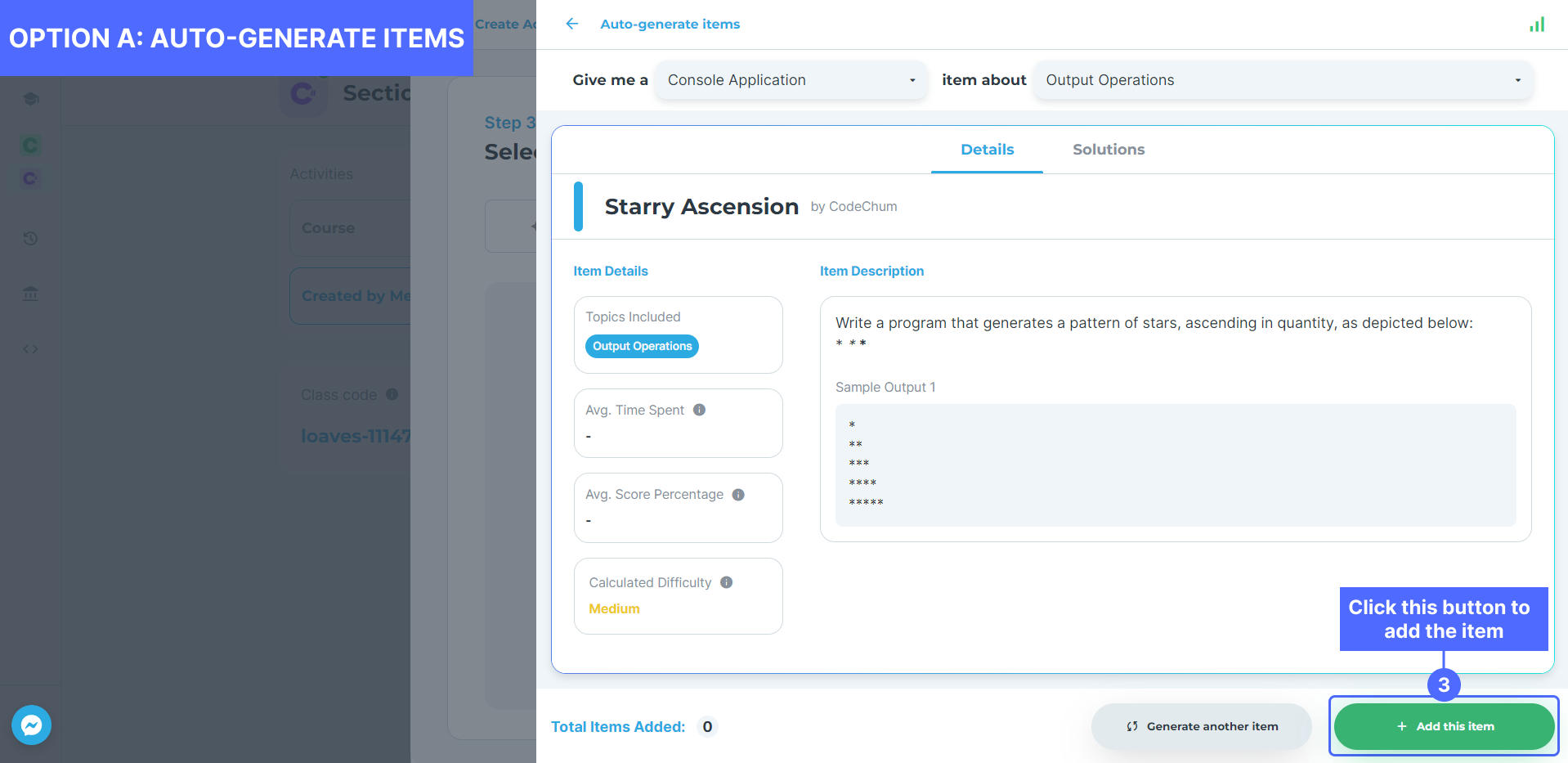Click the back arrow beside Auto-generate items
The height and width of the screenshot is (763, 1568).
coord(572,24)
